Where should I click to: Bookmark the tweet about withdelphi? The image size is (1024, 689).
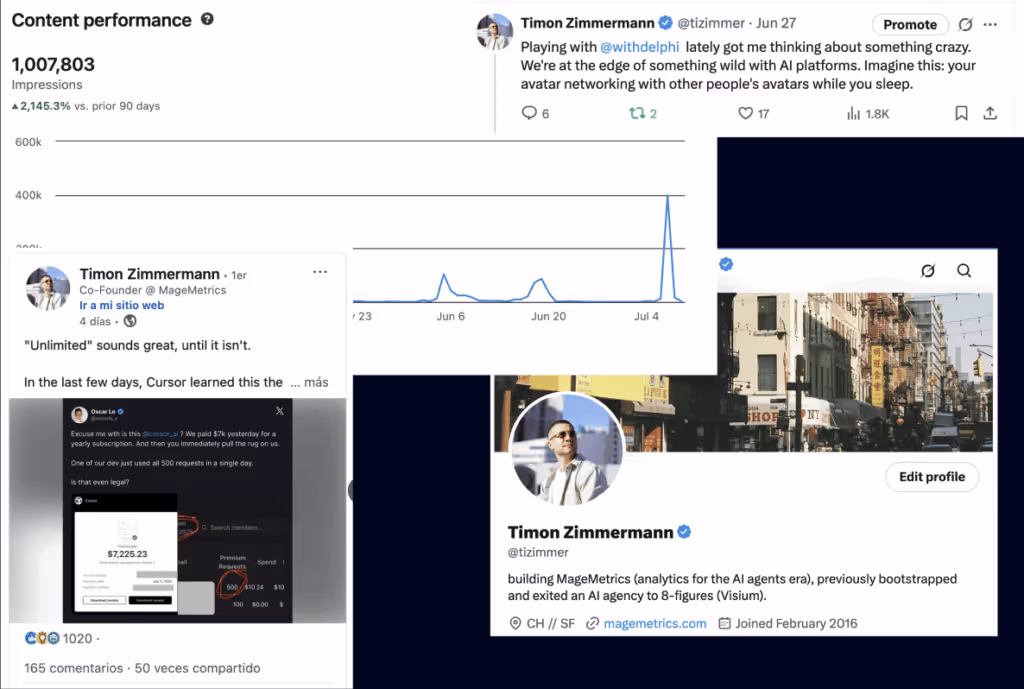pyautogui.click(x=961, y=113)
